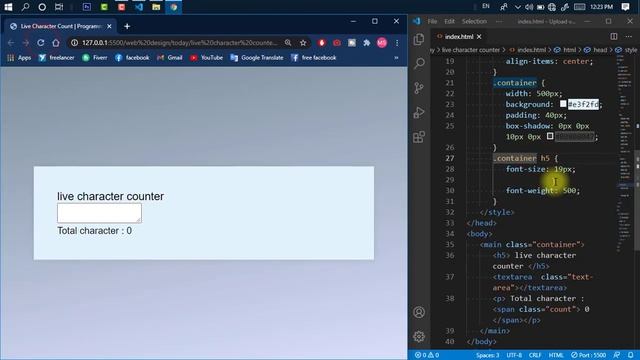Open editor More Actions ellipsis
This screenshot has height=360, width=640.
coord(628,36)
